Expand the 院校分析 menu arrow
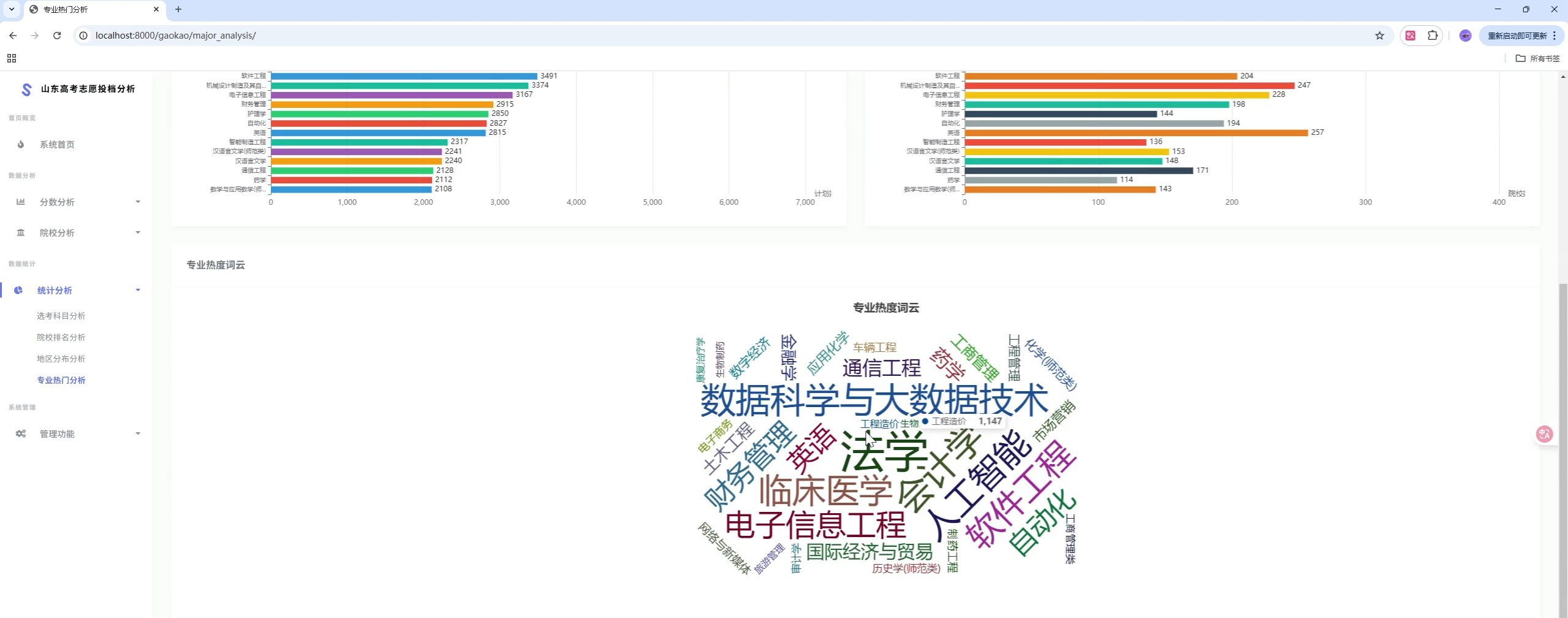The image size is (1568, 618). pyautogui.click(x=138, y=233)
